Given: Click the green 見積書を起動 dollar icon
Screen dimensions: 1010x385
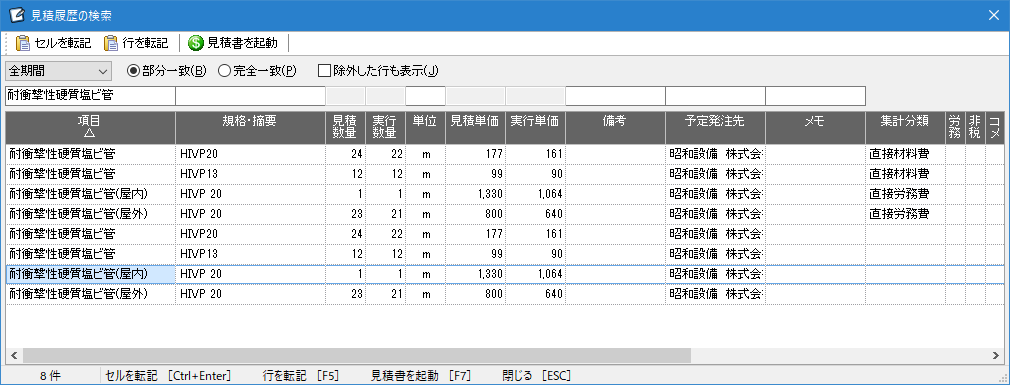Looking at the screenshot, I should point(196,43).
